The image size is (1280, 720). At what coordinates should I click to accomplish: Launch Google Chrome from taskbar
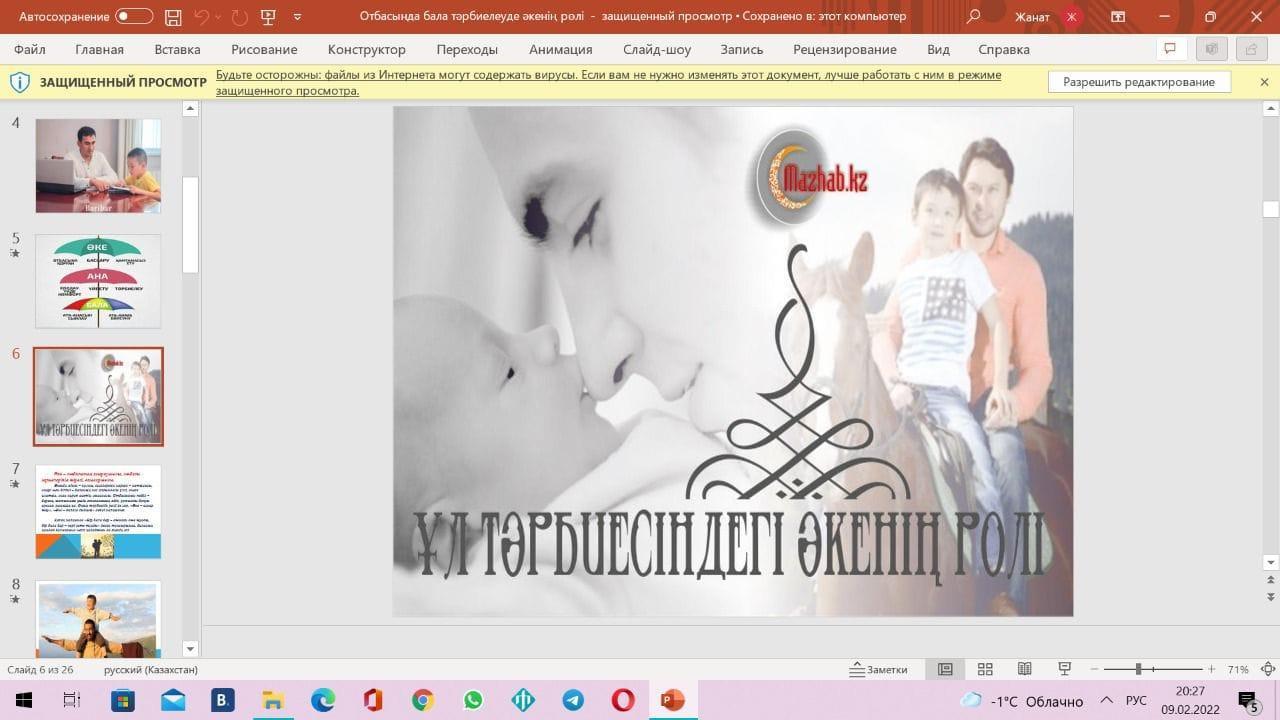pyautogui.click(x=422, y=700)
